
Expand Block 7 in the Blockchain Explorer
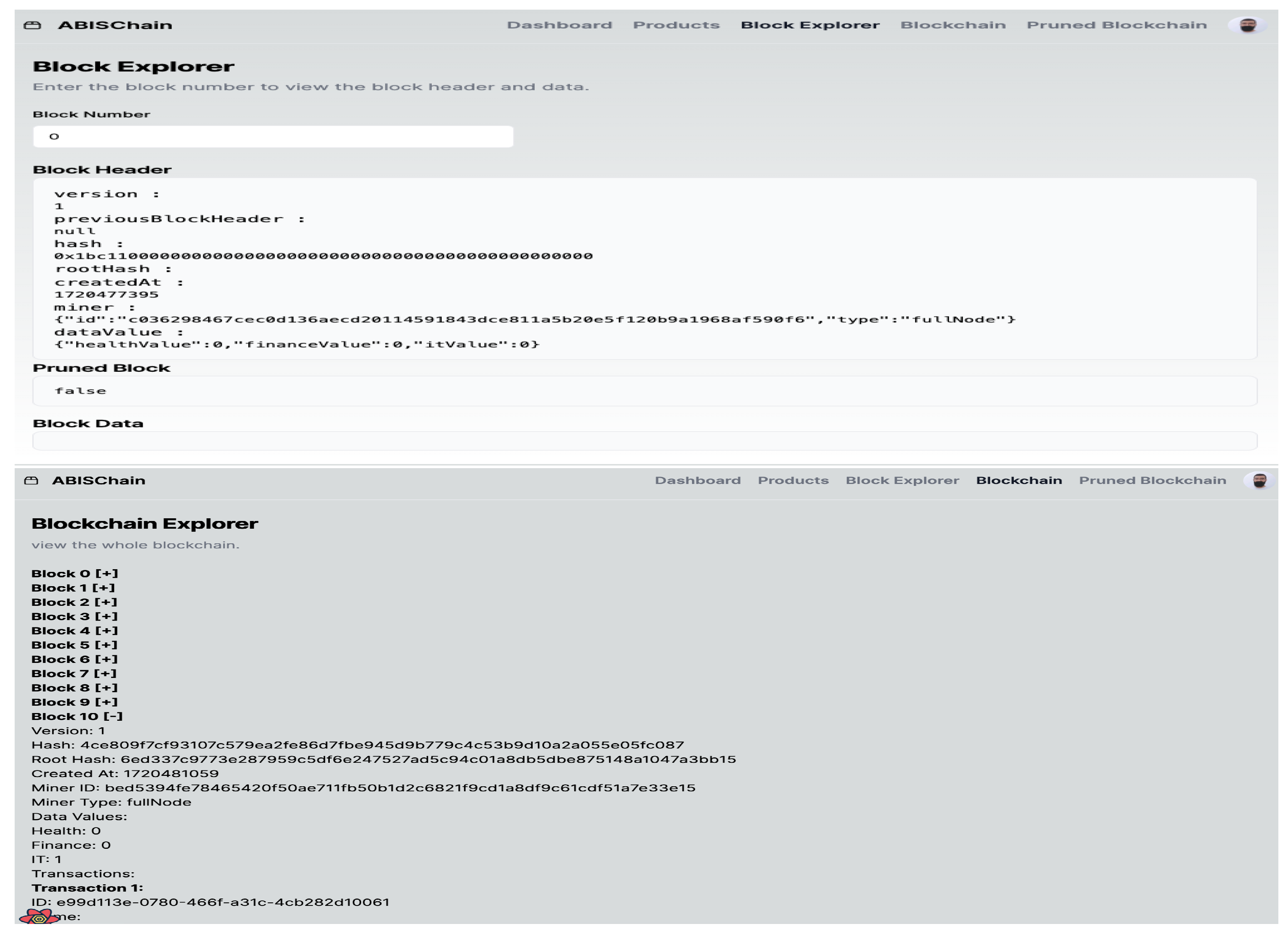74,674
